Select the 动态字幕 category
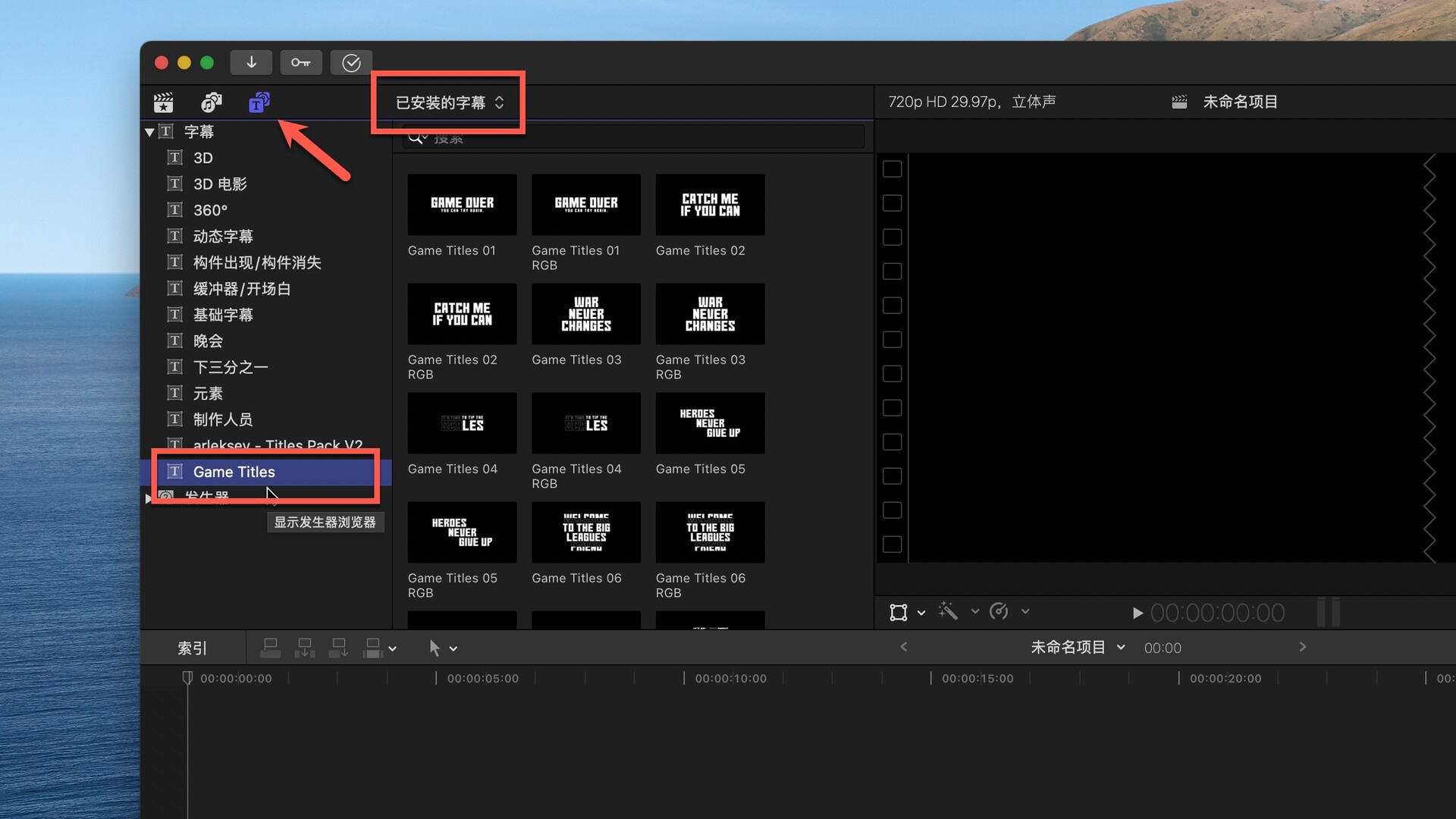Image resolution: width=1456 pixels, height=819 pixels. (223, 237)
